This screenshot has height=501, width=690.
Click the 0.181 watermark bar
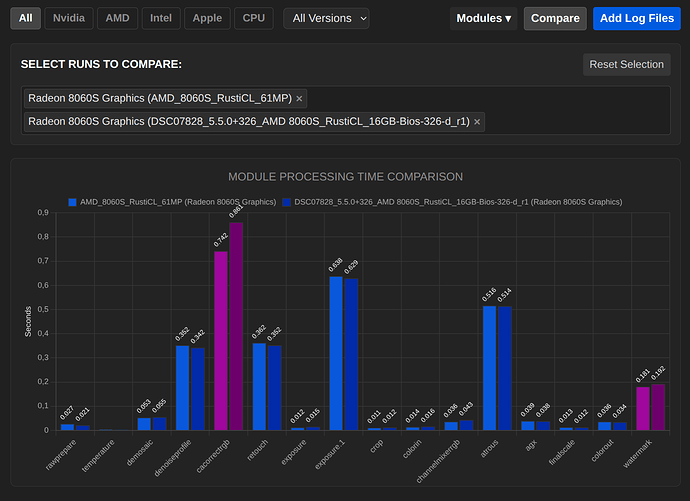click(643, 409)
